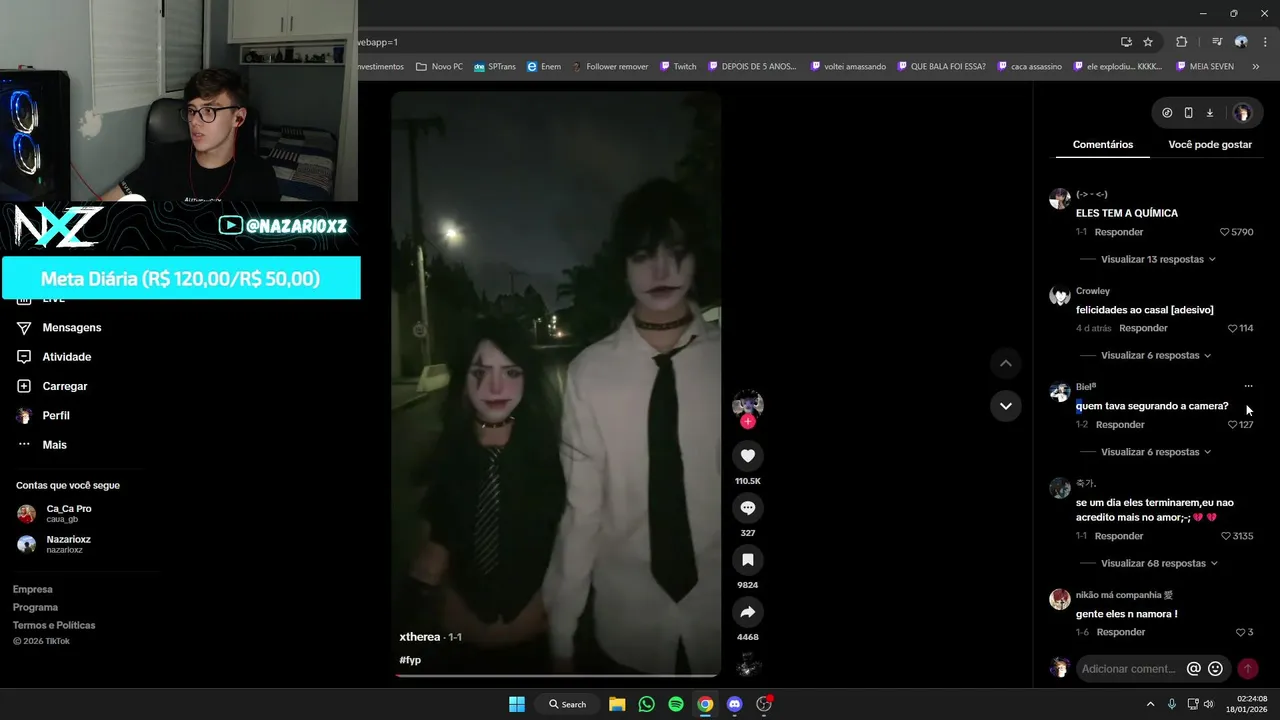Open the Empresa footer link

(x=33, y=589)
